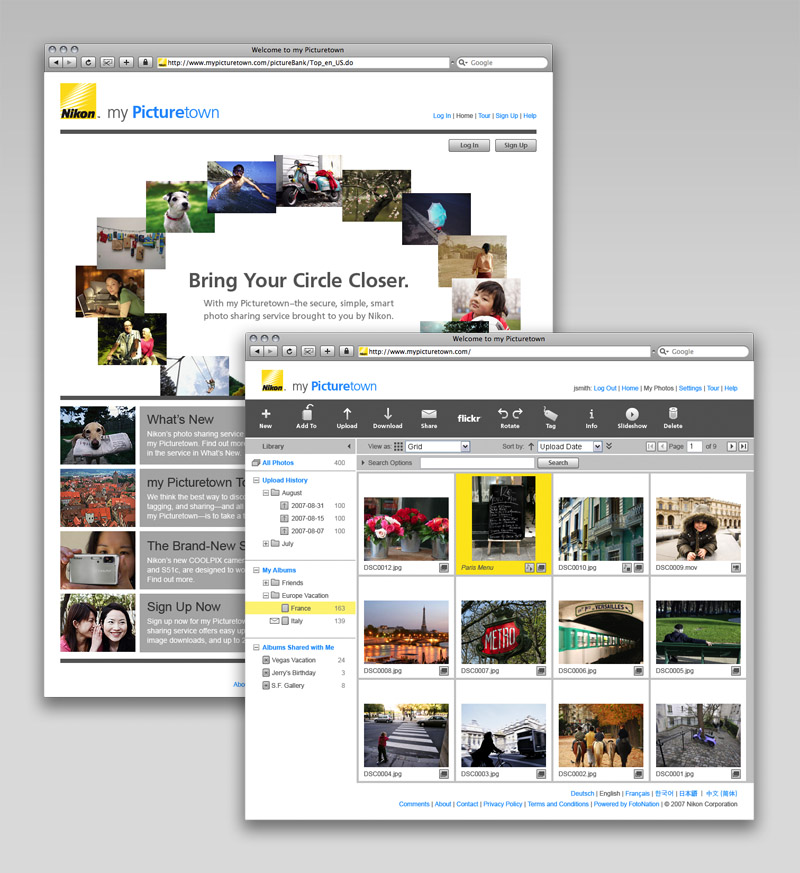Click icon under DSC0012.jpg thumbnail

pyautogui.click(x=444, y=568)
